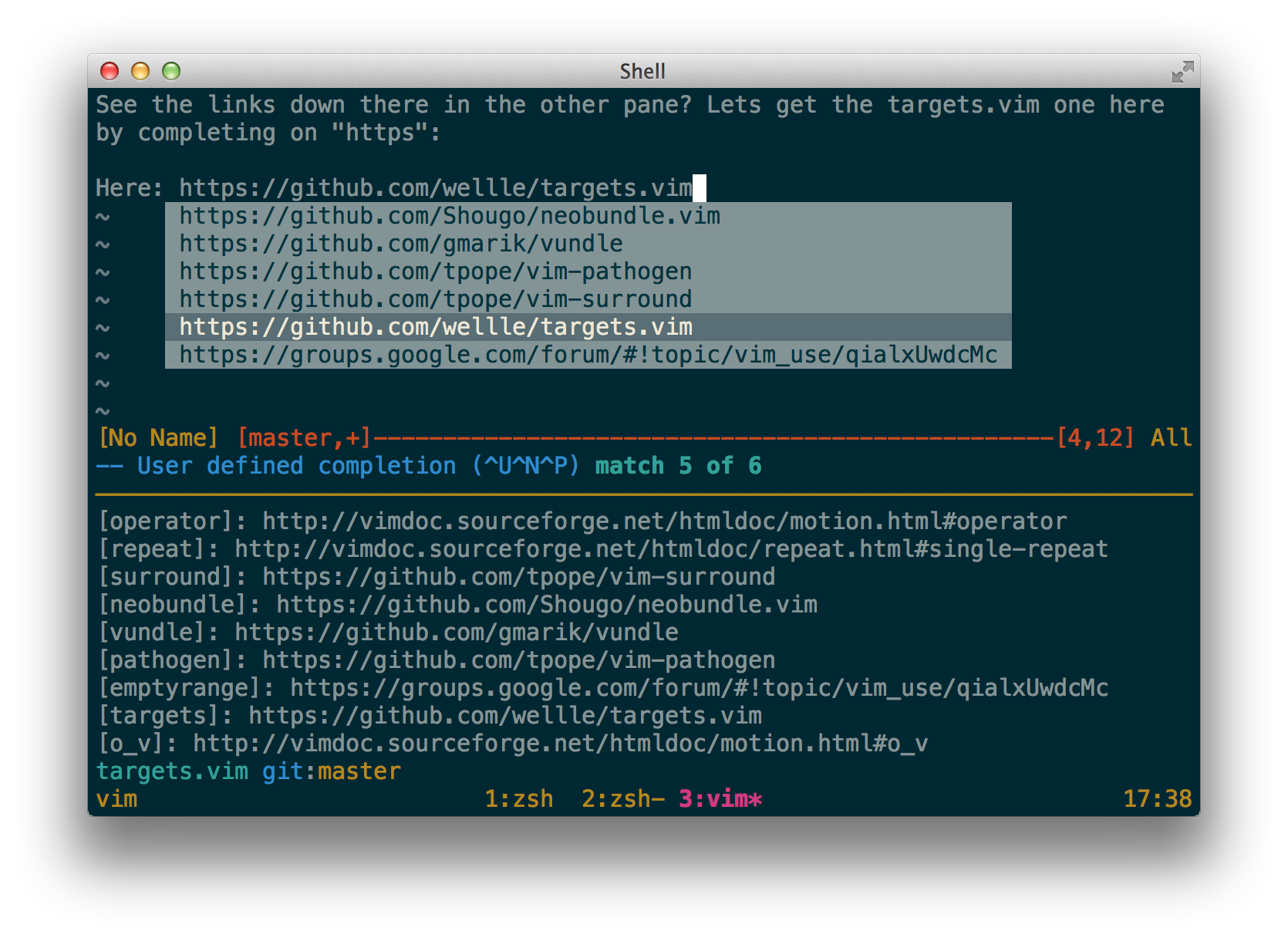The width and height of the screenshot is (1288, 938).
Task: Open the [surround] vim-surround link line
Action: [437, 577]
